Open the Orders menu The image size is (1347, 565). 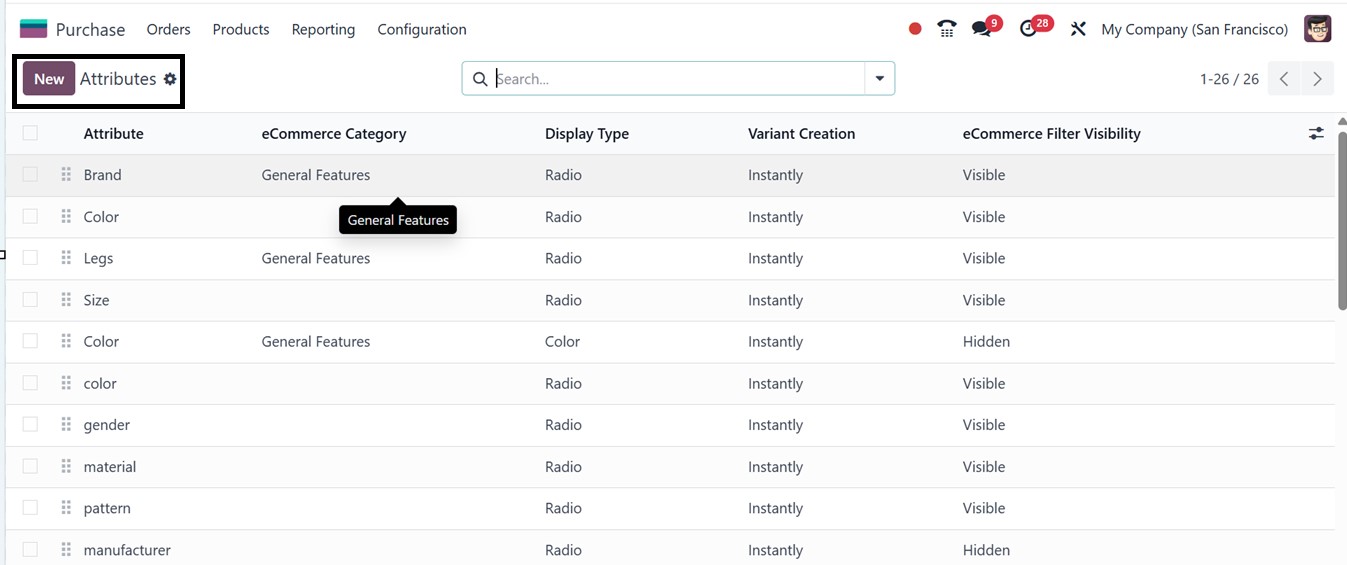pos(168,29)
